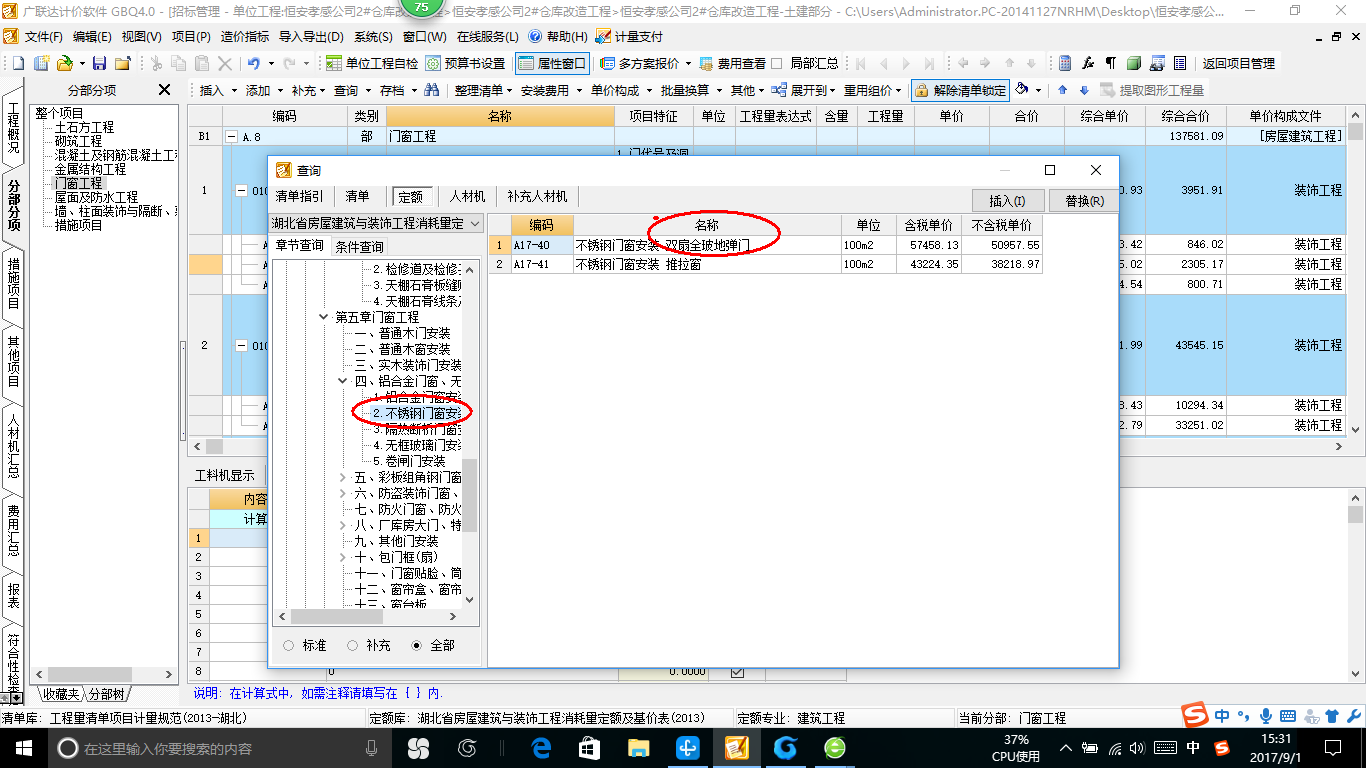Expand 六、防盗装饰门窗 tree node
Viewport: 1366px width, 768px height.
(x=343, y=493)
